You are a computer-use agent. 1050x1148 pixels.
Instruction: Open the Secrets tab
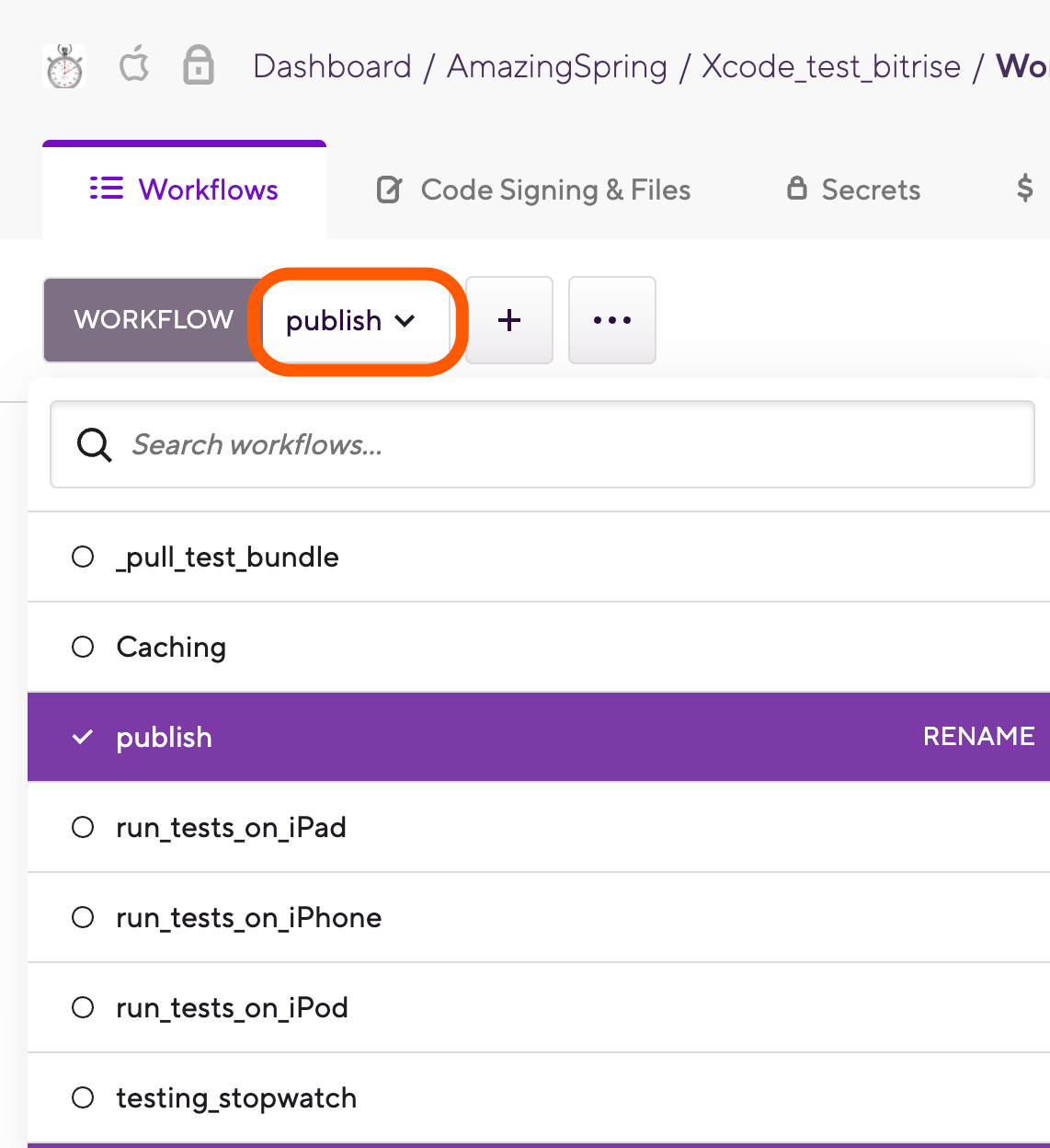tap(870, 189)
